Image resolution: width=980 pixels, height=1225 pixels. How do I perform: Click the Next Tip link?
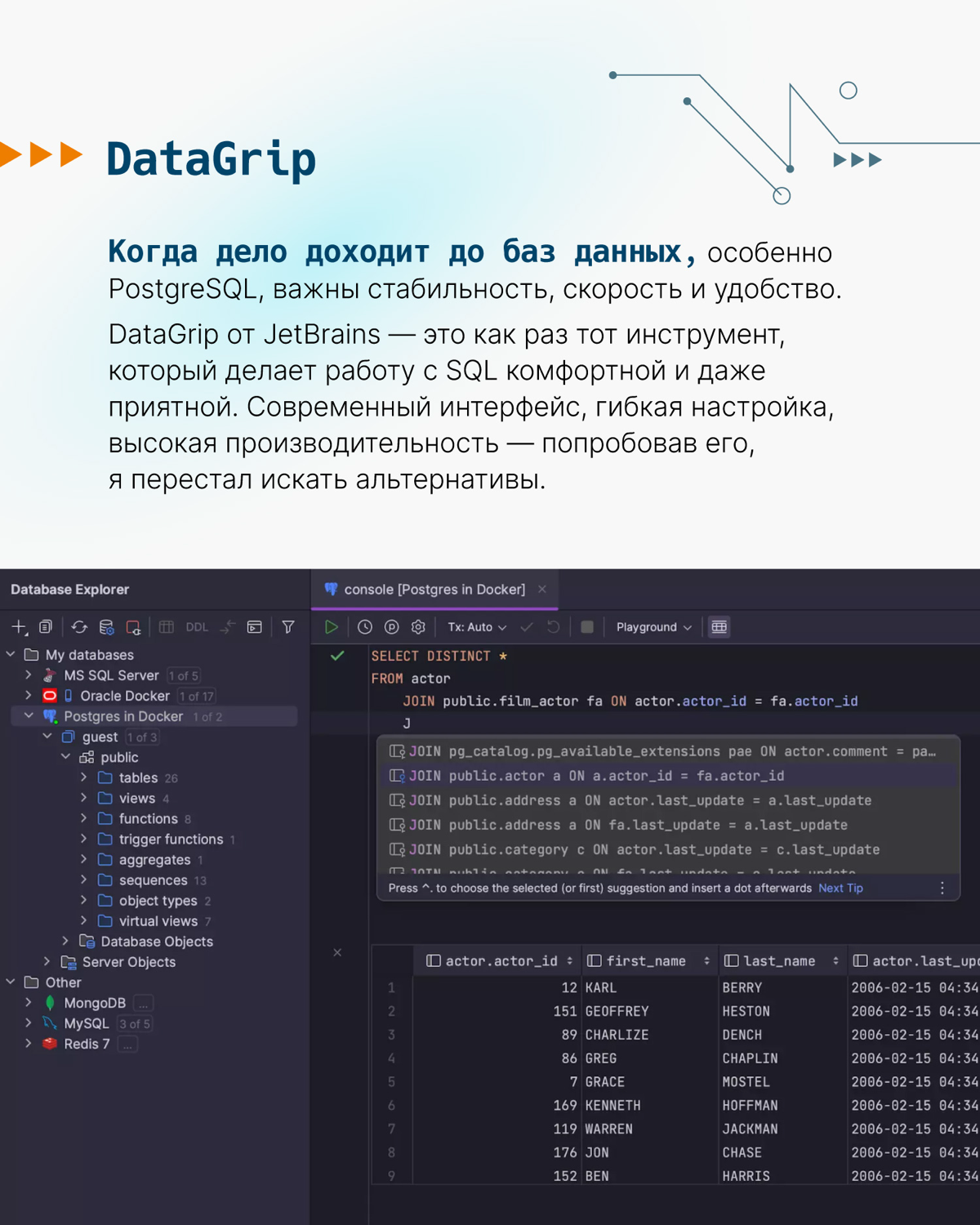[840, 888]
